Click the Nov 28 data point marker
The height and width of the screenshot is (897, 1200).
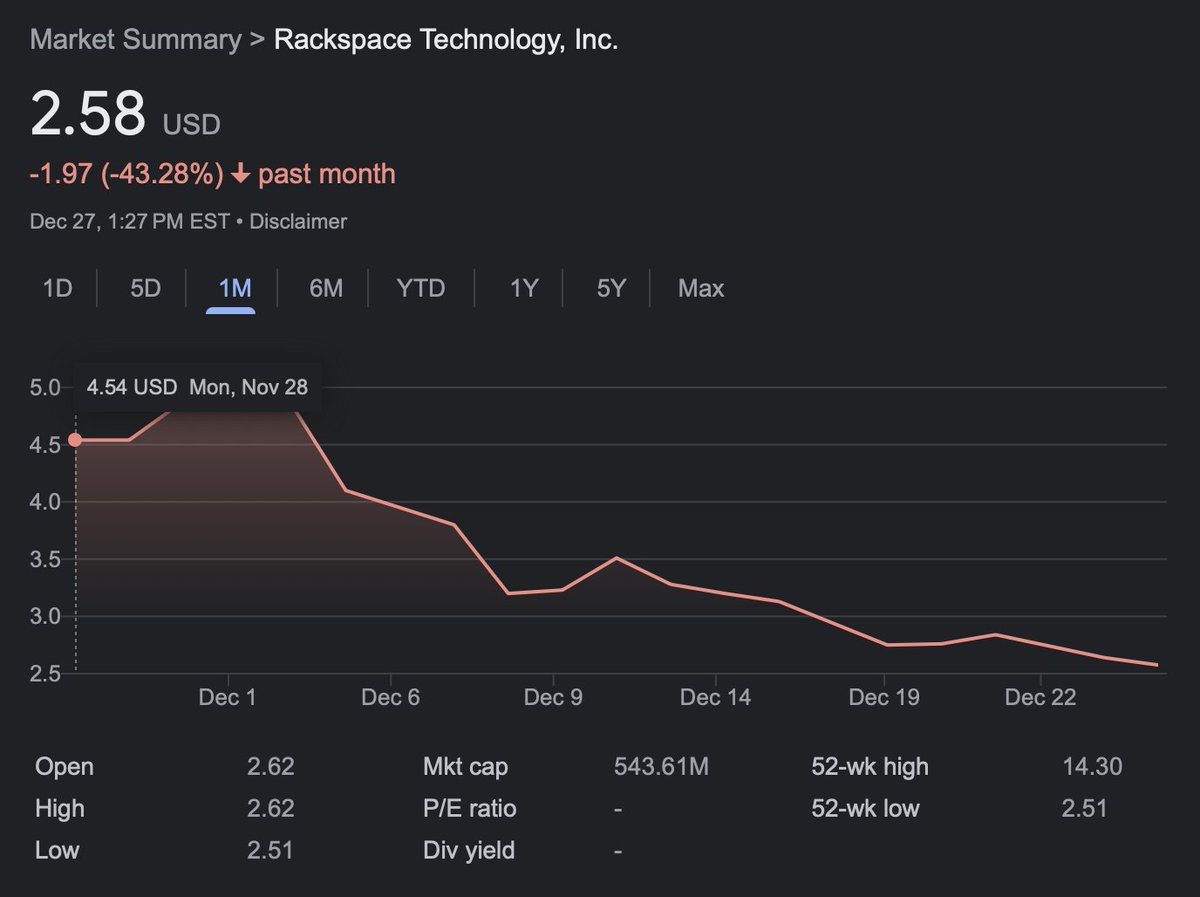click(x=75, y=440)
